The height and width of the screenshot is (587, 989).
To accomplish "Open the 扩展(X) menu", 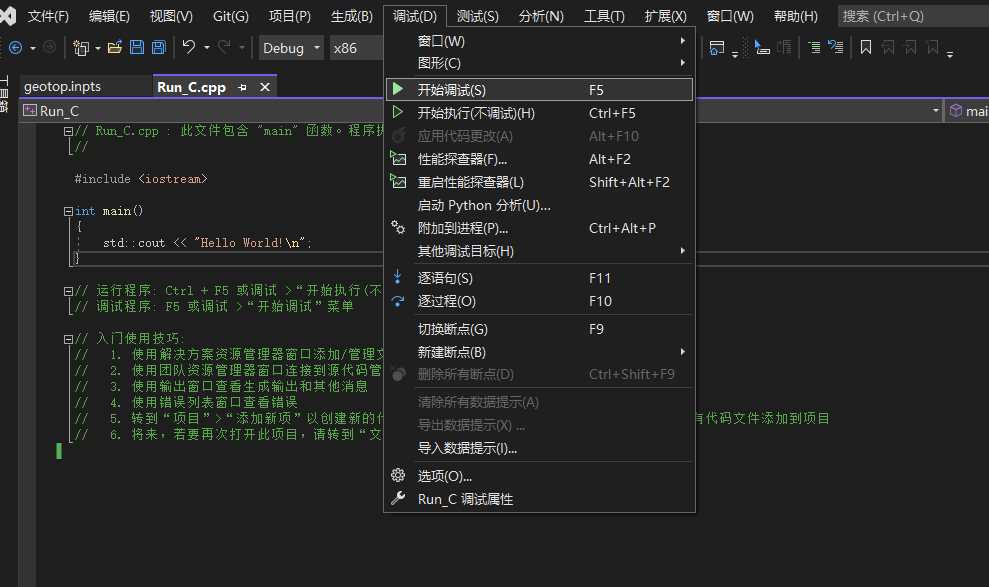I will pyautogui.click(x=665, y=16).
